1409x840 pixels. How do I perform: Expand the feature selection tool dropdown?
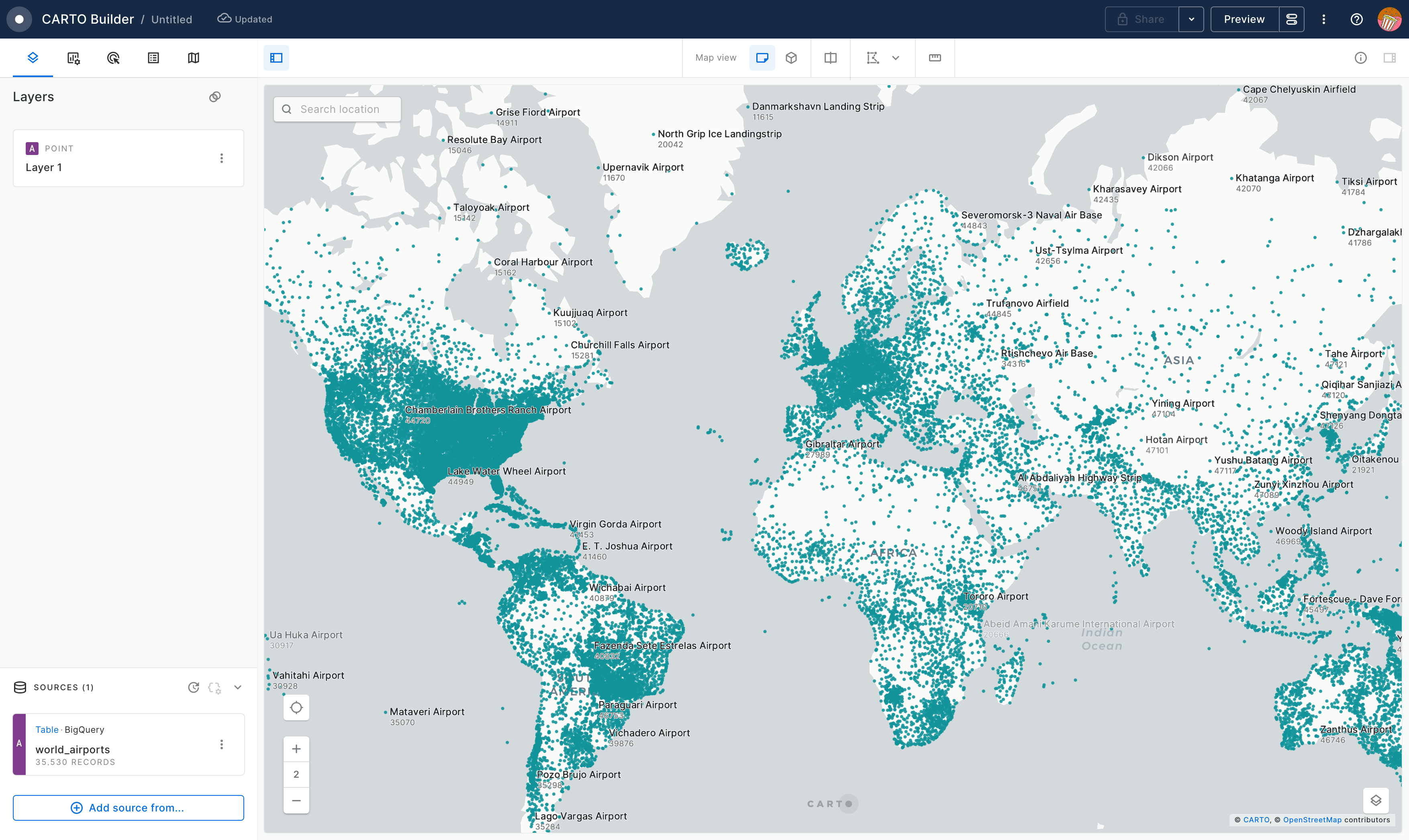896,58
